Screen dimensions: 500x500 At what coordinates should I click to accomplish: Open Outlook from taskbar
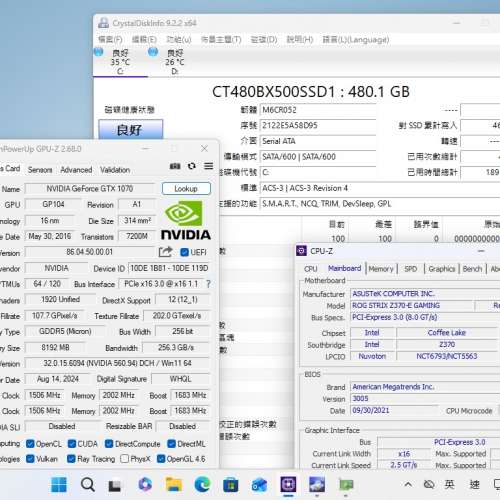click(x=259, y=485)
